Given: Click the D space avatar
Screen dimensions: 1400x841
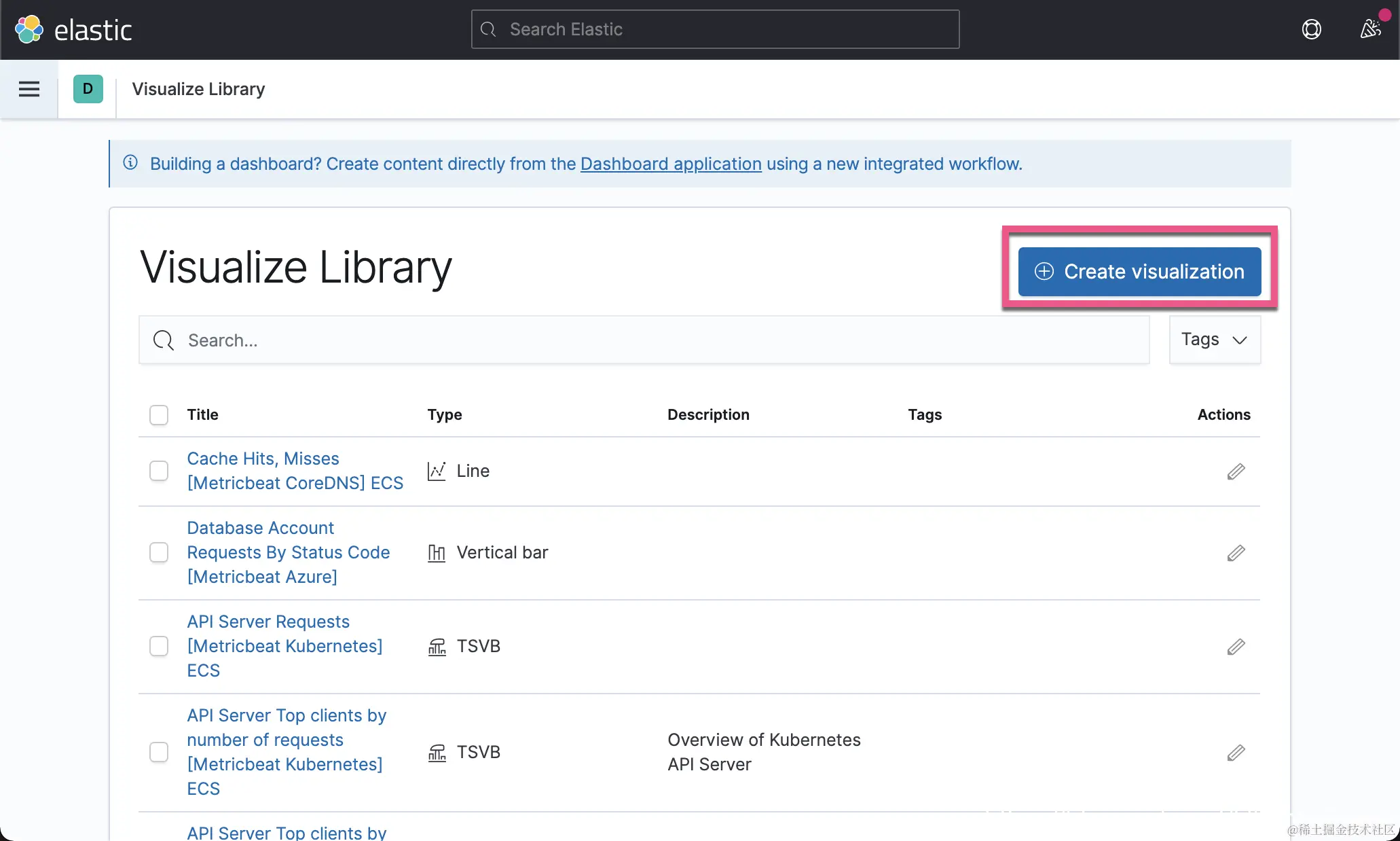Looking at the screenshot, I should (88, 89).
